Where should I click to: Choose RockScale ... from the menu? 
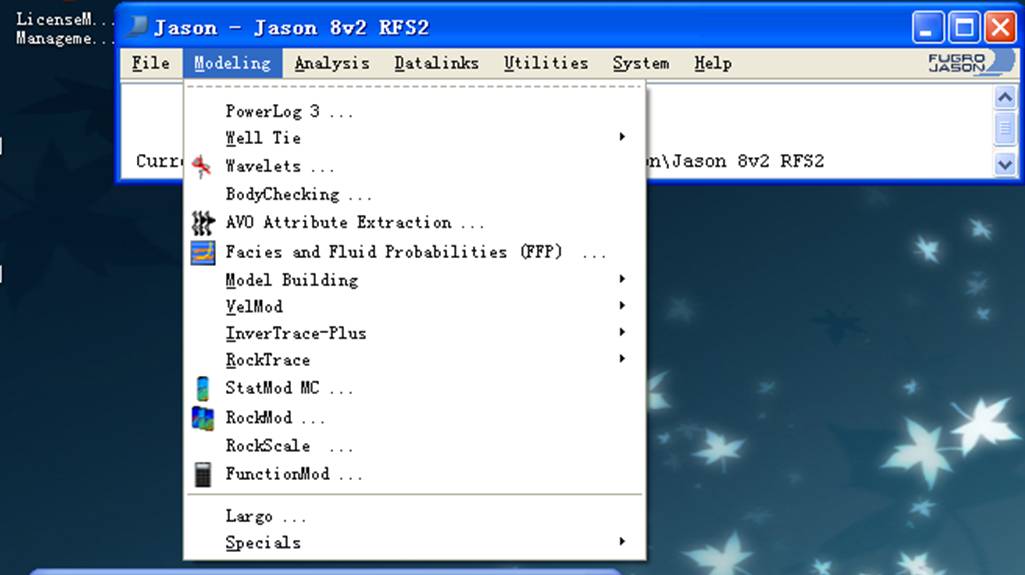point(414,446)
